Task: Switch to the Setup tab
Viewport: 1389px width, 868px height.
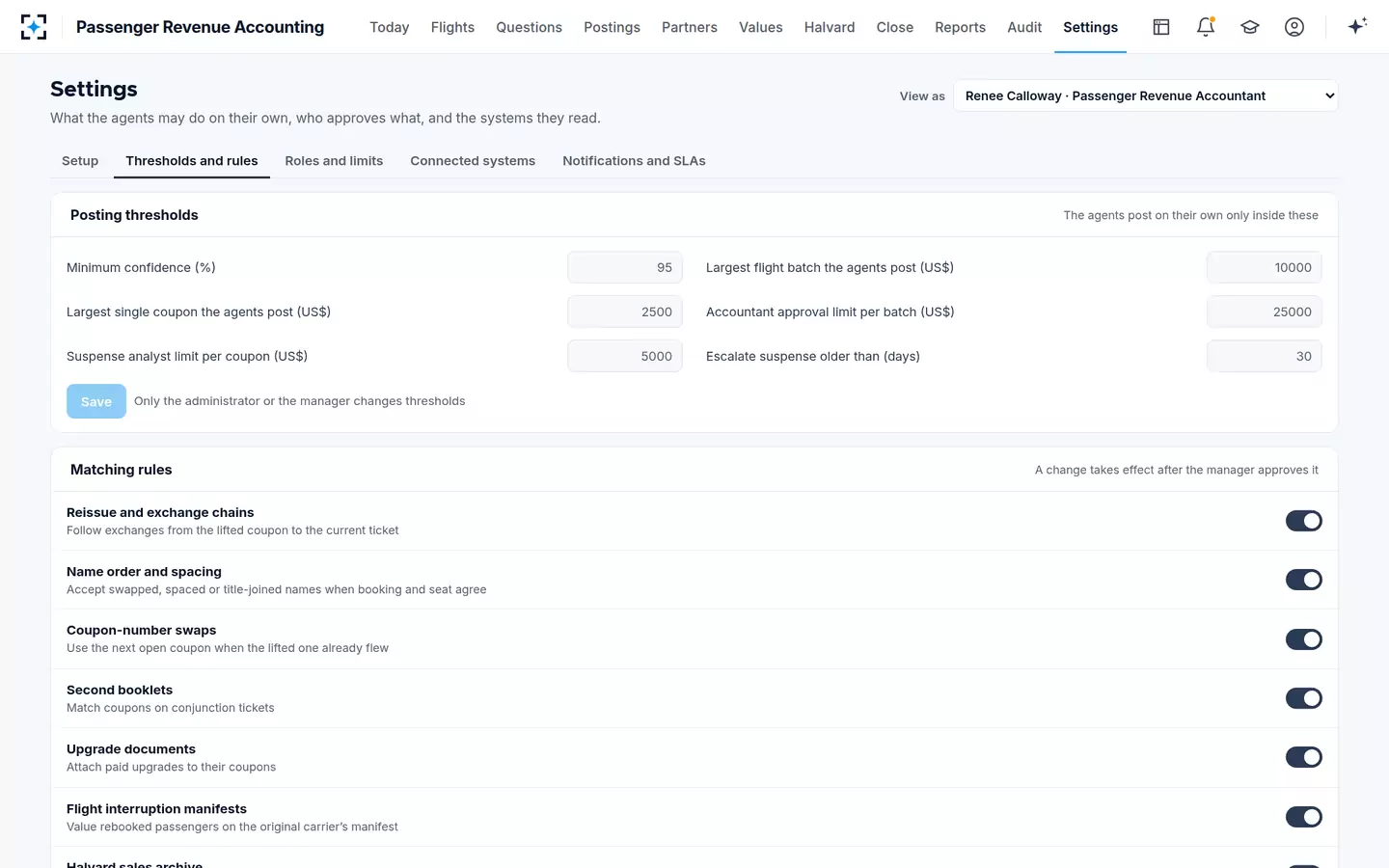Action: click(x=80, y=161)
